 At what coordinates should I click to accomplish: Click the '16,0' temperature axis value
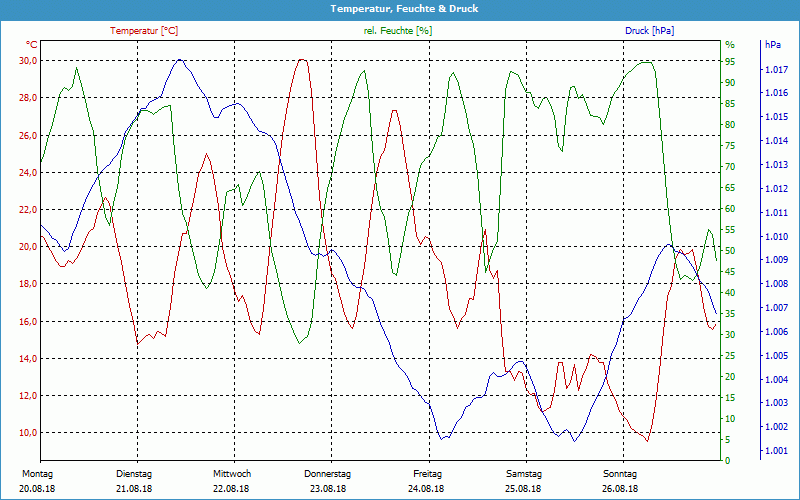pos(28,321)
